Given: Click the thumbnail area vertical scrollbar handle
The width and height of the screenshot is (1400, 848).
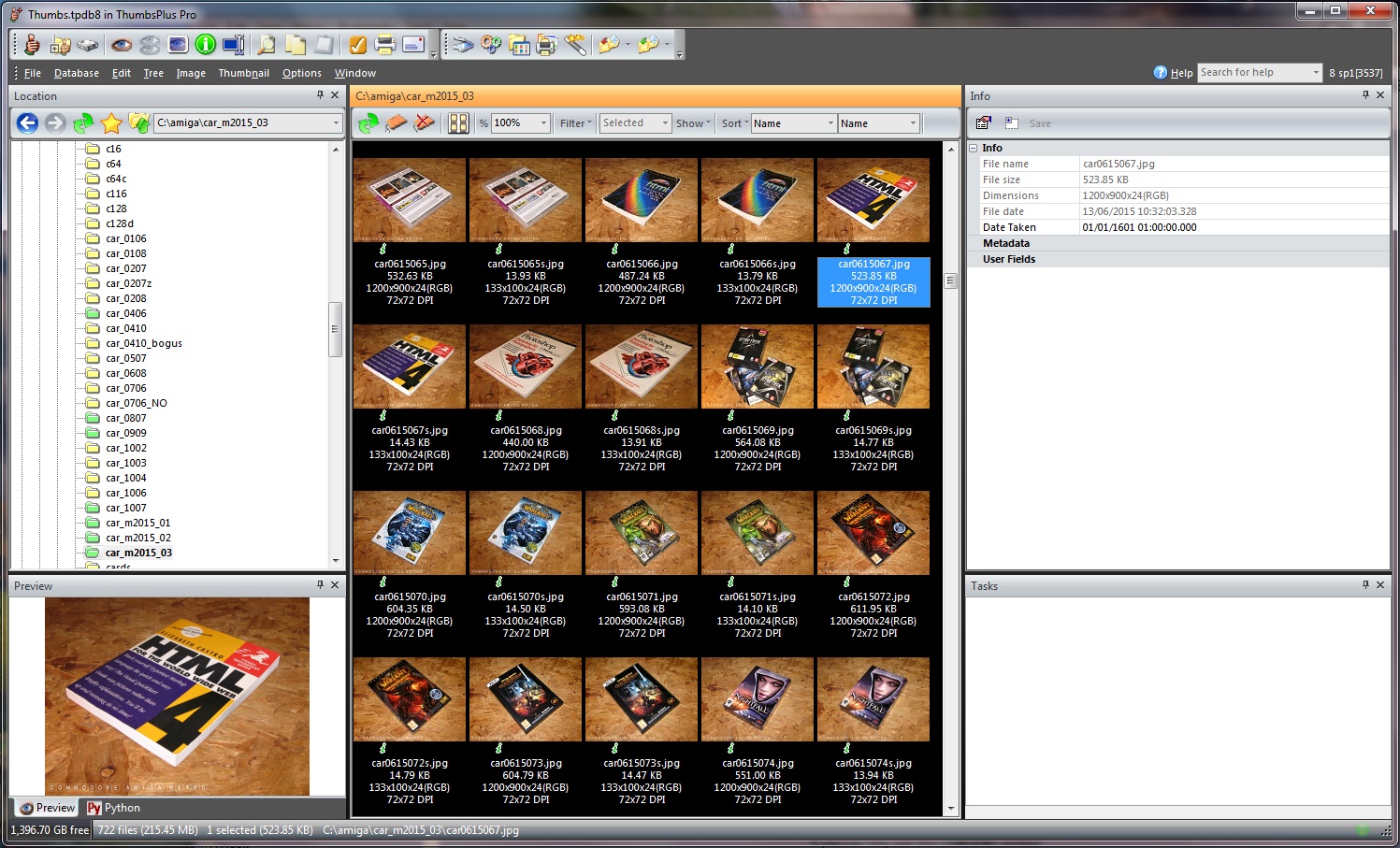Looking at the screenshot, I should click(x=951, y=280).
